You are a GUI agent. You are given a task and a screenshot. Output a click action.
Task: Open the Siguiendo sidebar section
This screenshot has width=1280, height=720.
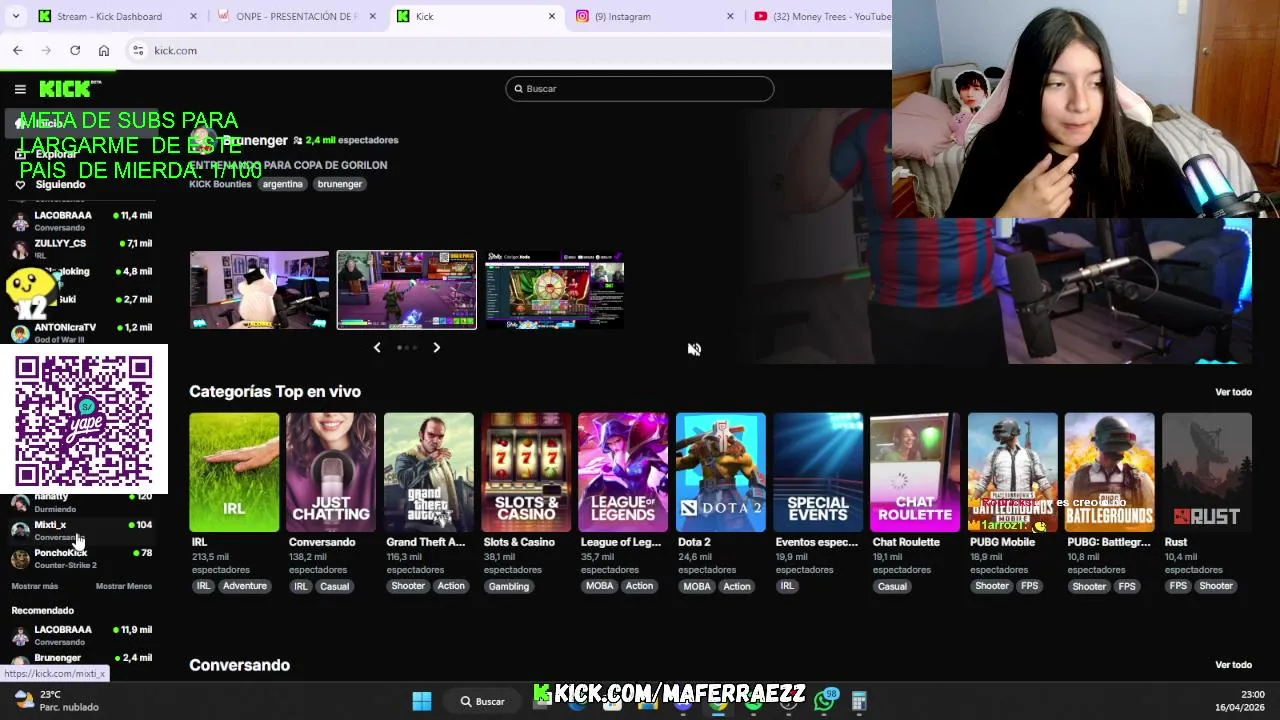(60, 184)
